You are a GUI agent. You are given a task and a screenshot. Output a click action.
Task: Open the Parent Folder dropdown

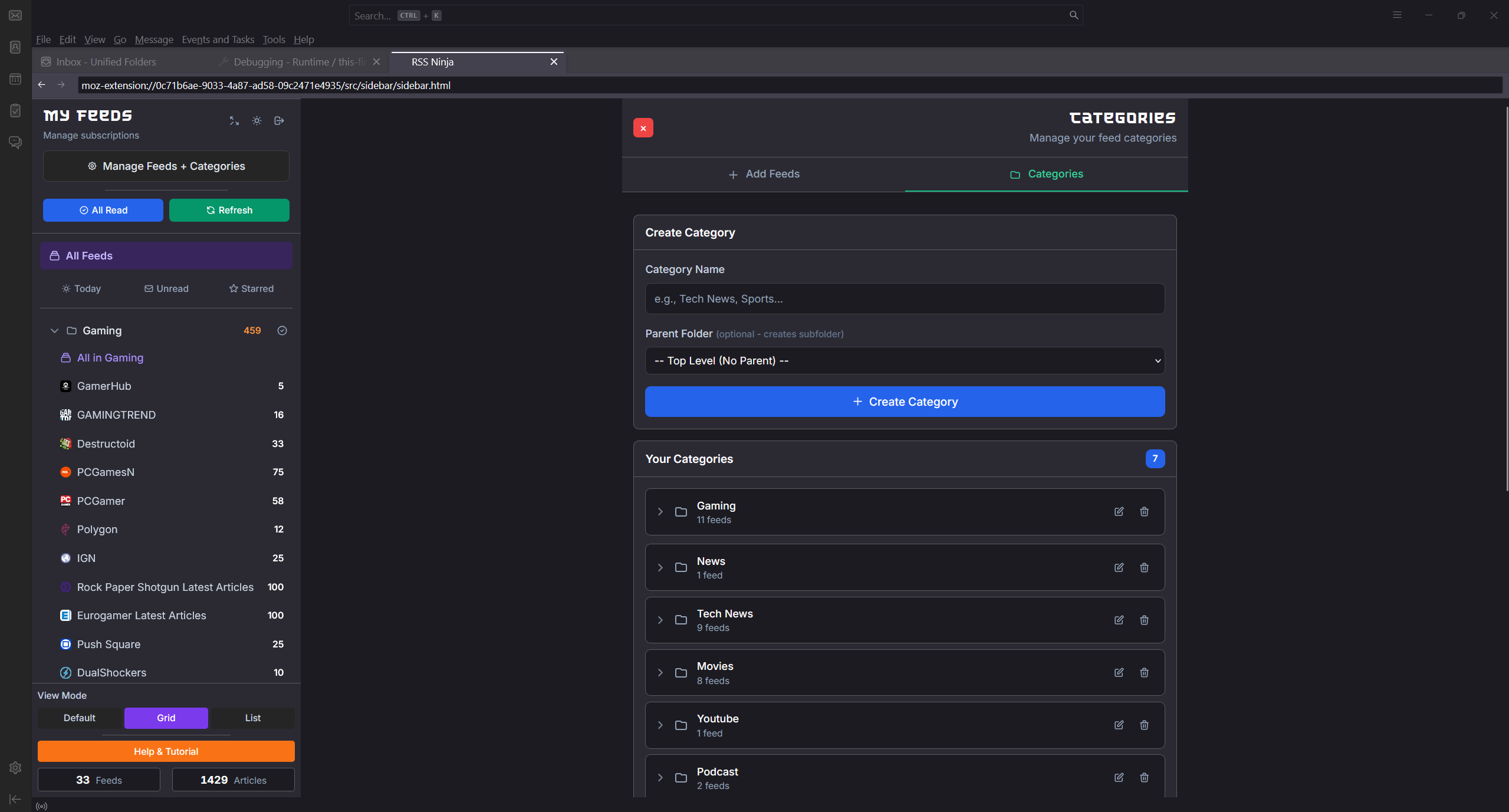(905, 361)
